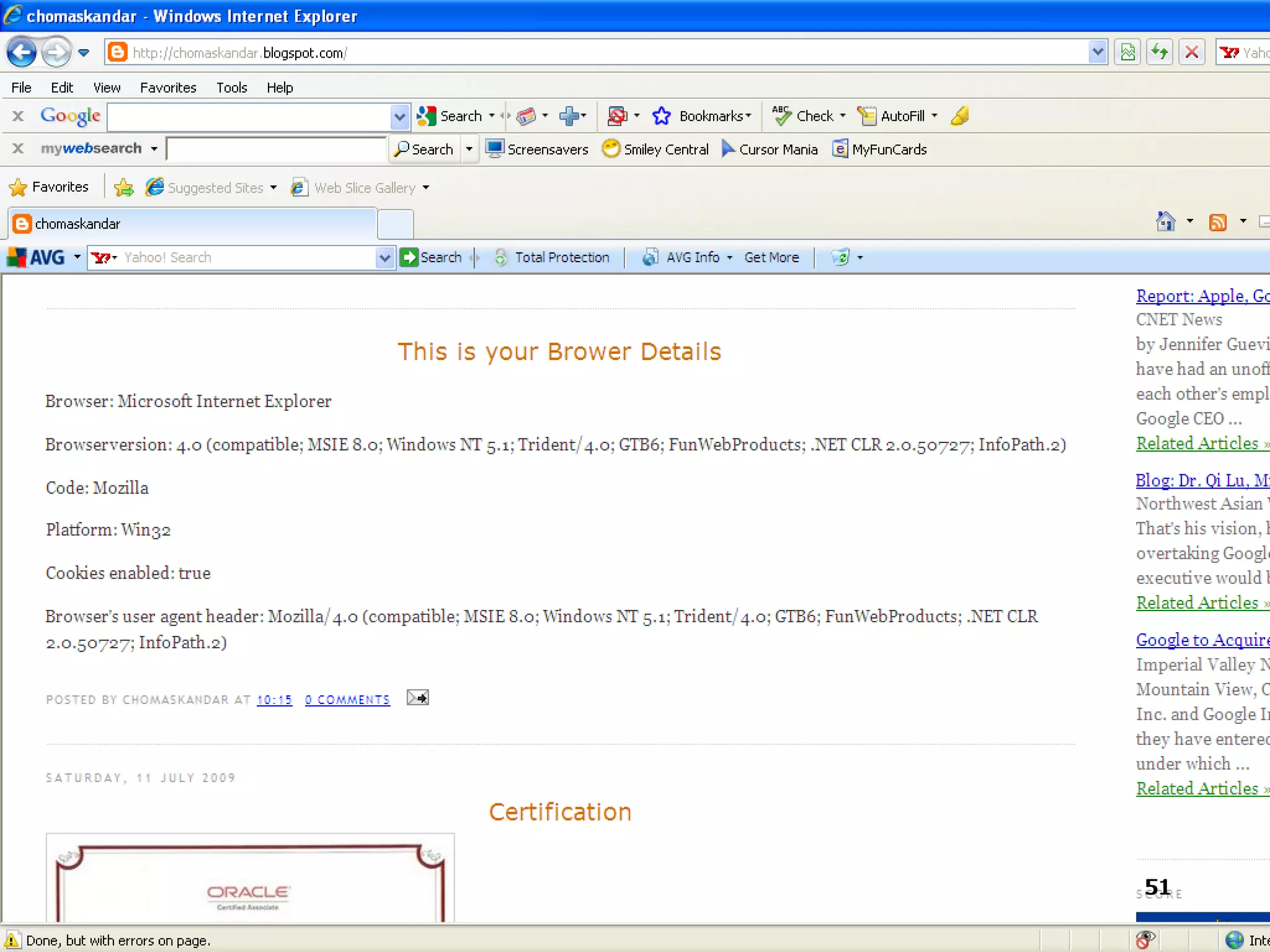
Task: Close the mywebsearch toolbar
Action: [x=18, y=149]
